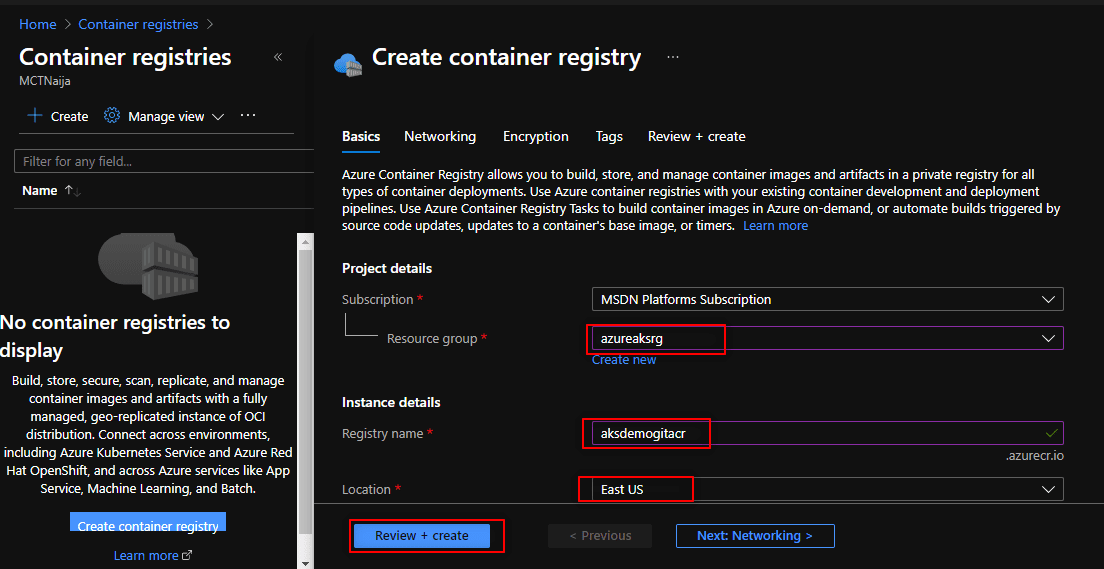This screenshot has height=569, width=1104.
Task: Click the left panel vertical scrollbar
Action: click(306, 394)
